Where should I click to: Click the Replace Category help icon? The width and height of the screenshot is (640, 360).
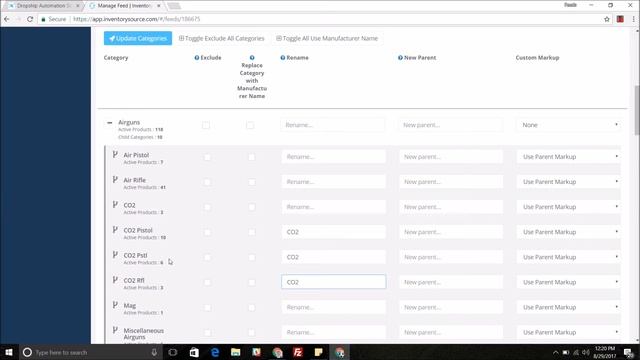[252, 58]
